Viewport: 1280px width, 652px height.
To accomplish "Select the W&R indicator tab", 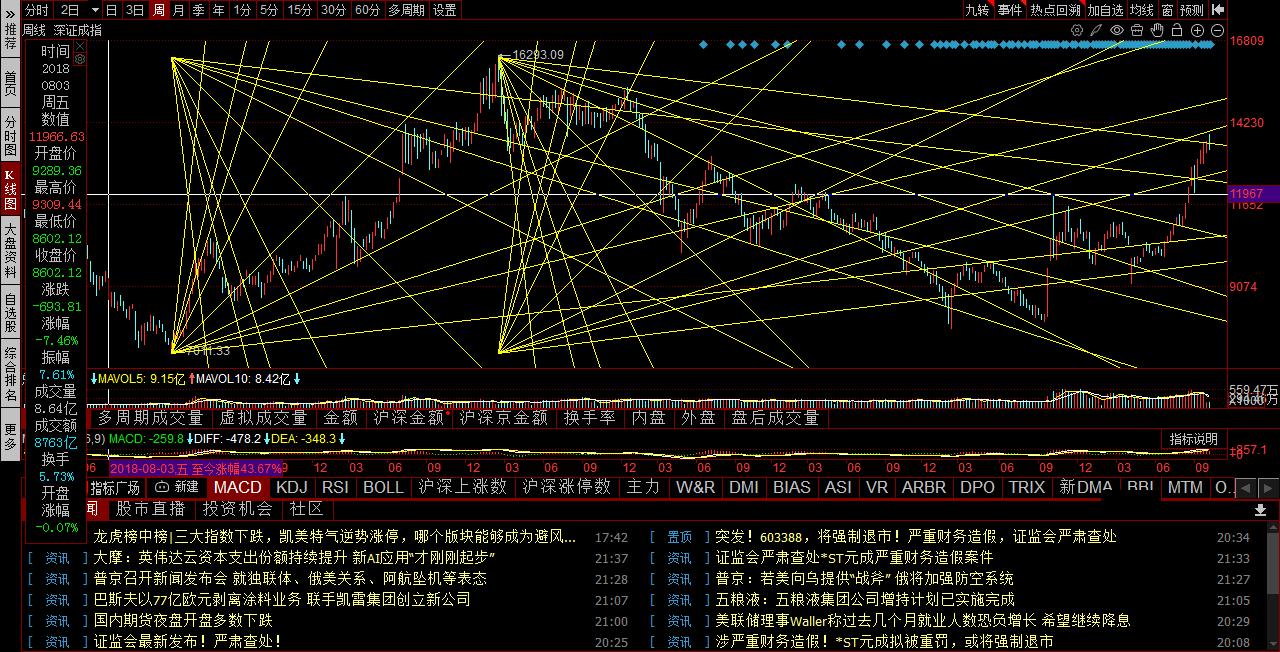I will point(696,487).
